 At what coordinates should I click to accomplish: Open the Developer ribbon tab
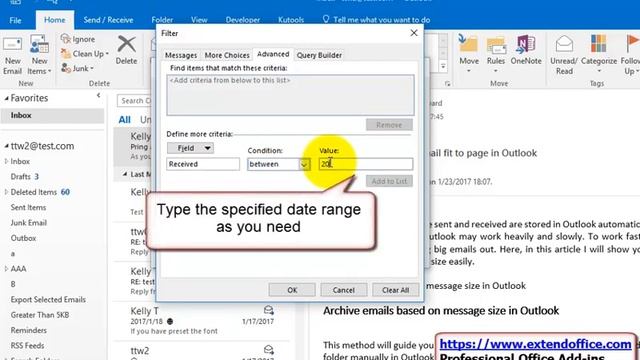click(x=242, y=20)
